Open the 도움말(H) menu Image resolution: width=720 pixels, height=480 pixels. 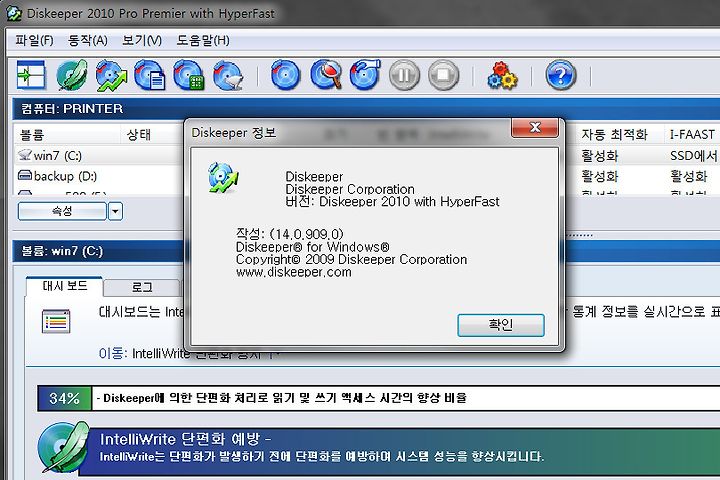coord(203,41)
